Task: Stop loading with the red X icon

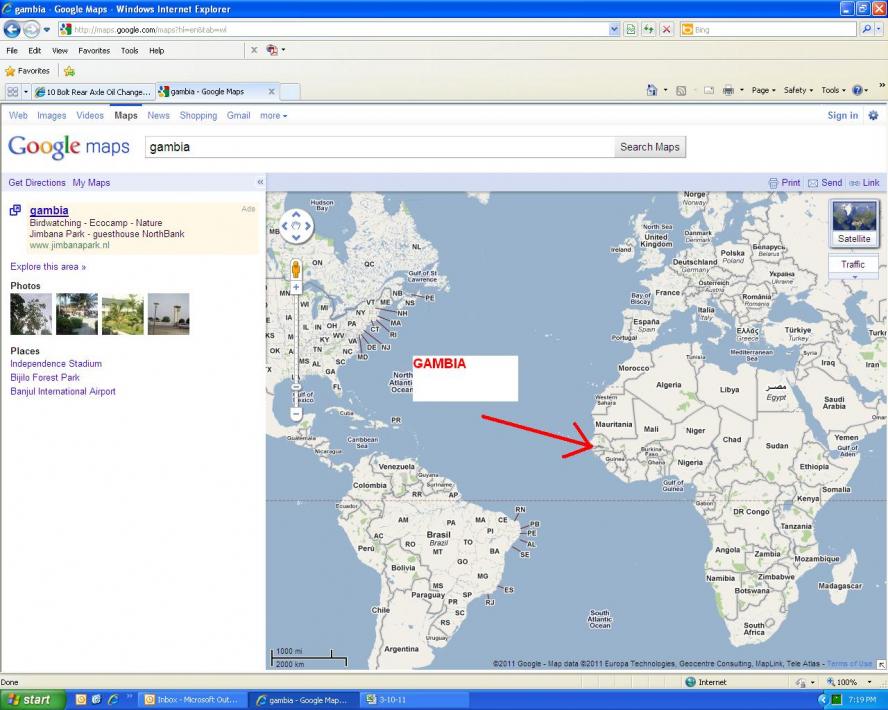Action: (667, 29)
